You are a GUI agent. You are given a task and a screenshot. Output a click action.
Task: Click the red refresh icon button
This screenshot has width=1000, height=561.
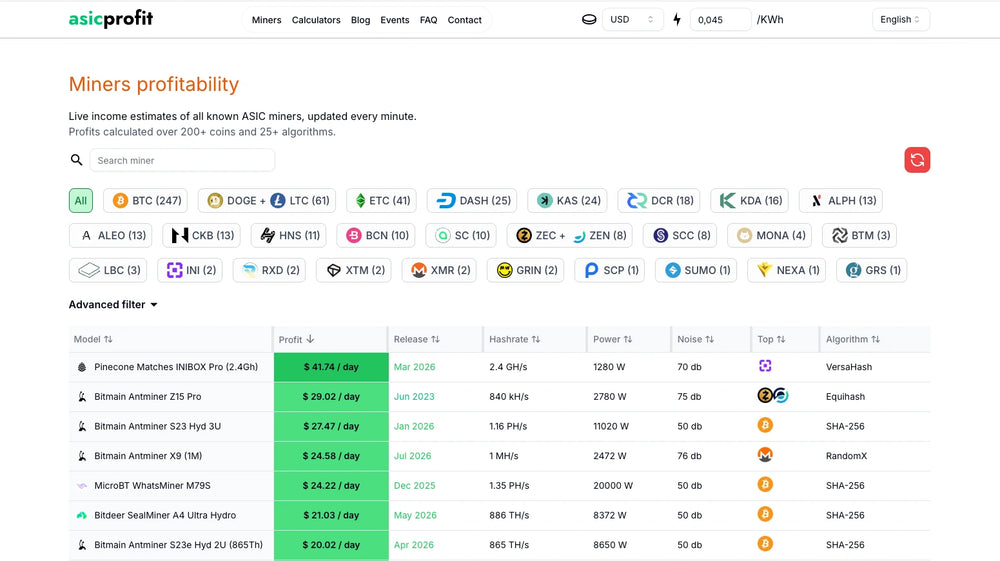coord(917,160)
